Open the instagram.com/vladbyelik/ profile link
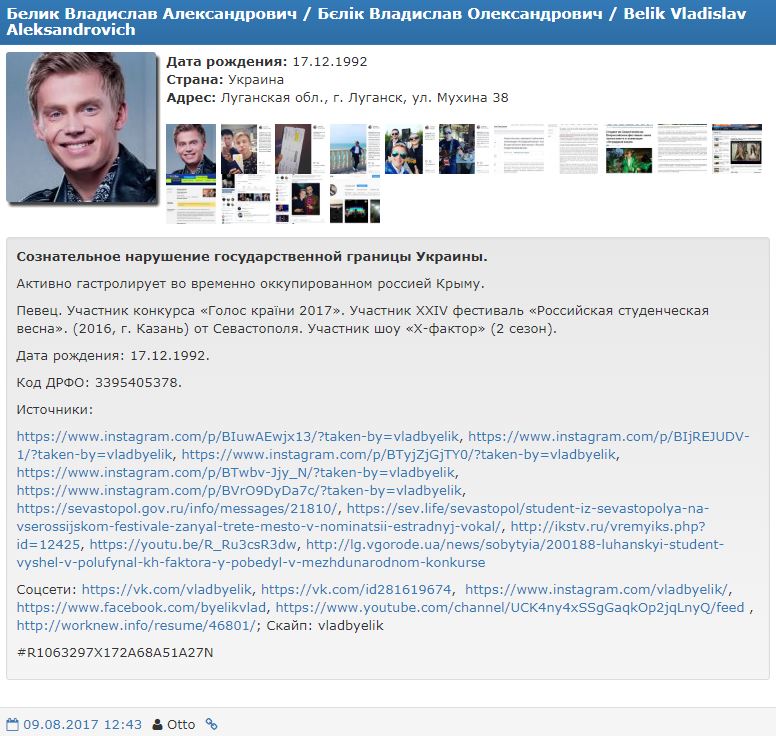This screenshot has width=776, height=736. point(596,589)
